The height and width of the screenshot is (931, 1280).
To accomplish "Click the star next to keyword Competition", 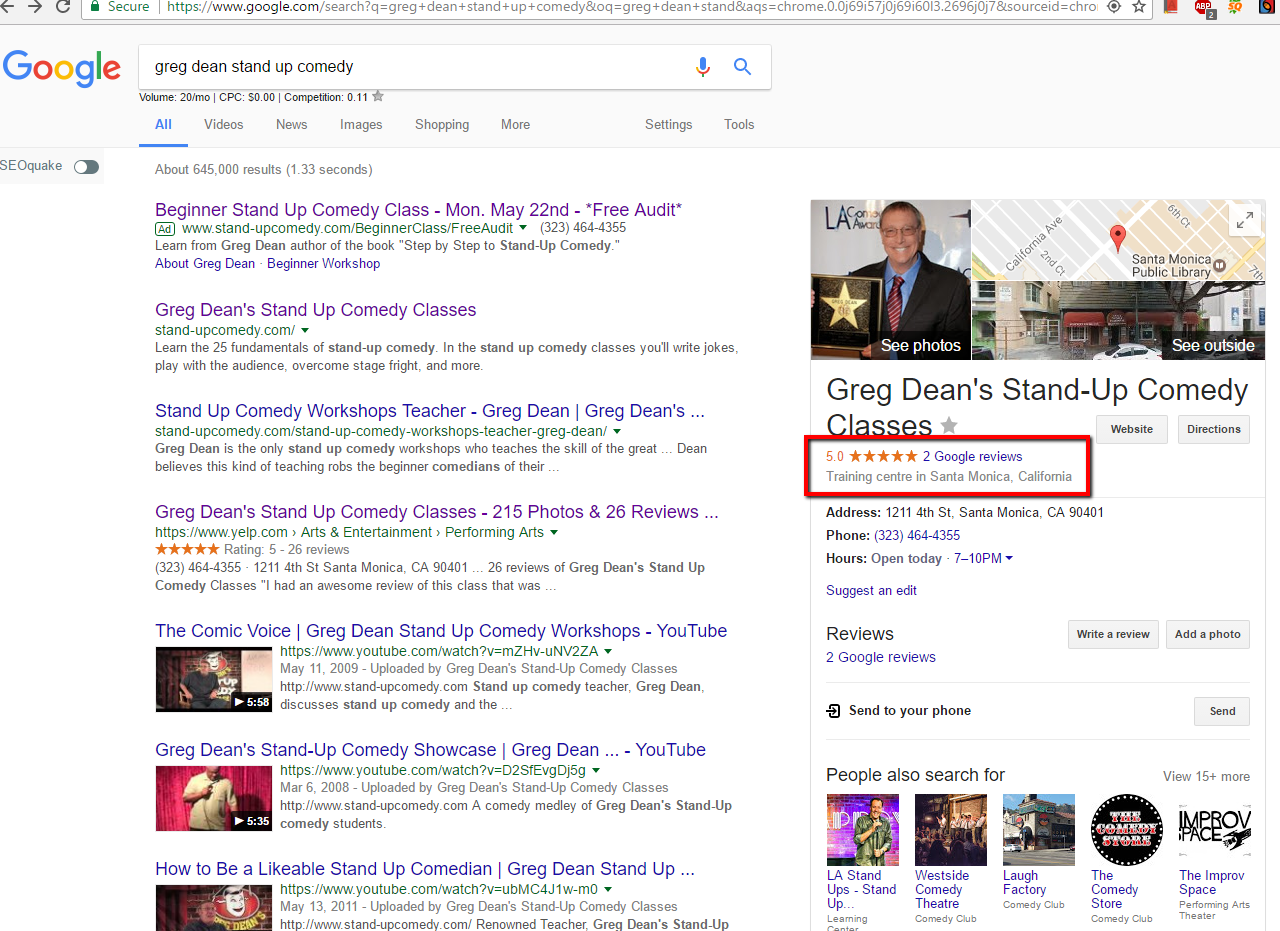I will 378,97.
